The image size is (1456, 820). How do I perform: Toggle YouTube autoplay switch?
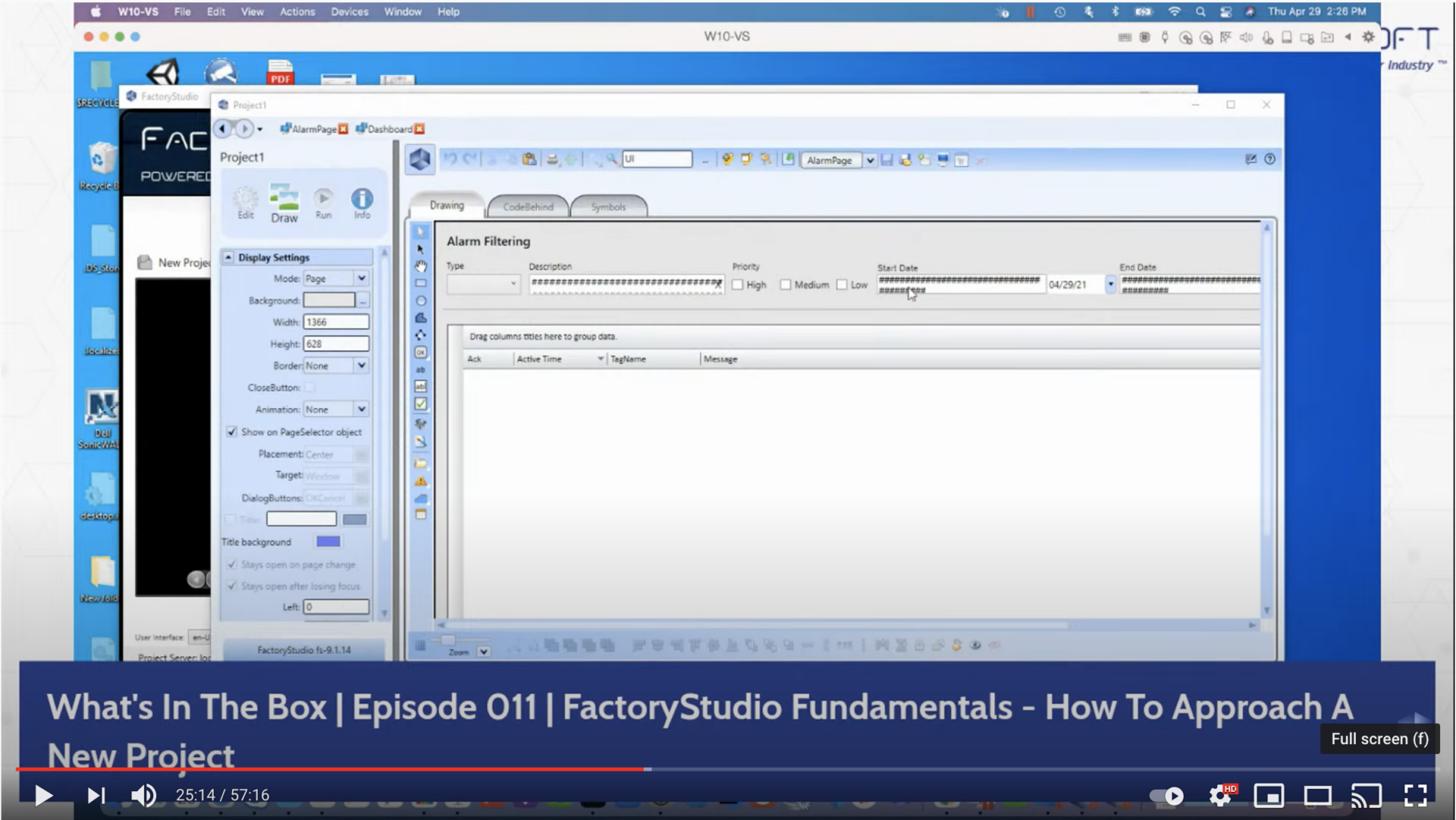(x=1166, y=796)
